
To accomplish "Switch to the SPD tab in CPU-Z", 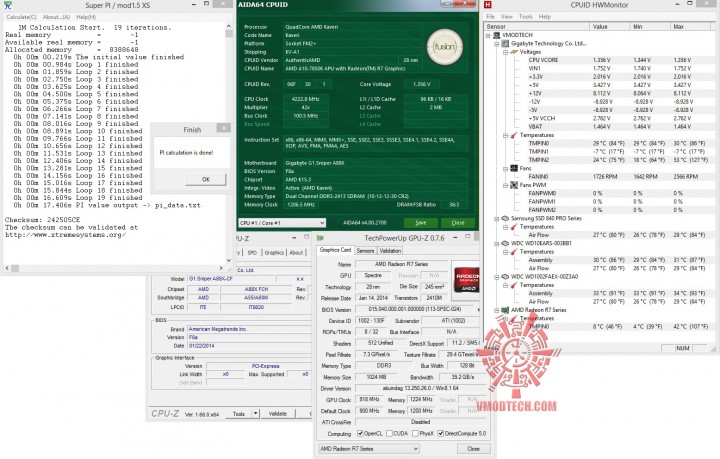I will click(252, 252).
